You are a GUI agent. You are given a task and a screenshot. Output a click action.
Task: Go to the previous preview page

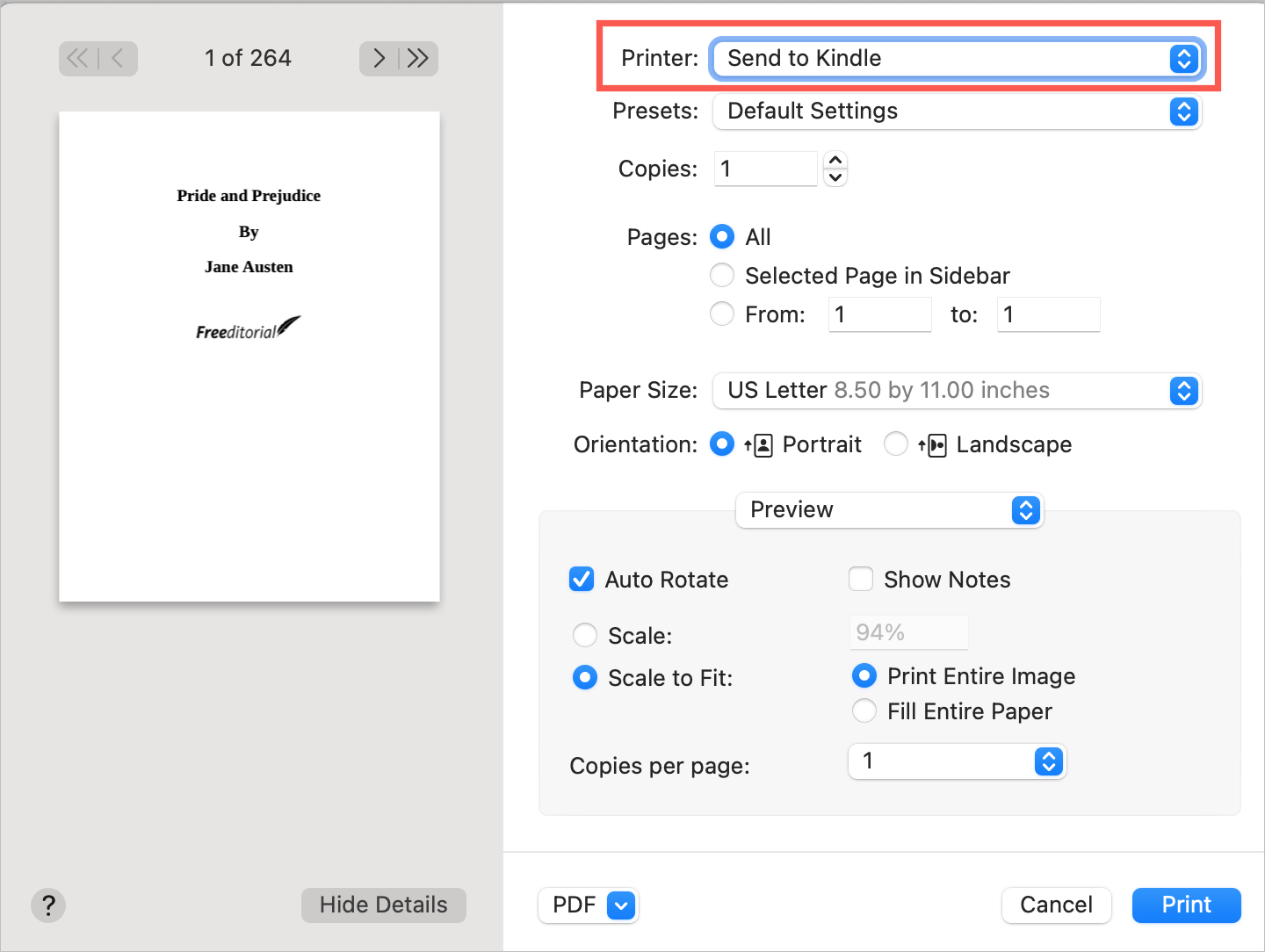pyautogui.click(x=118, y=59)
